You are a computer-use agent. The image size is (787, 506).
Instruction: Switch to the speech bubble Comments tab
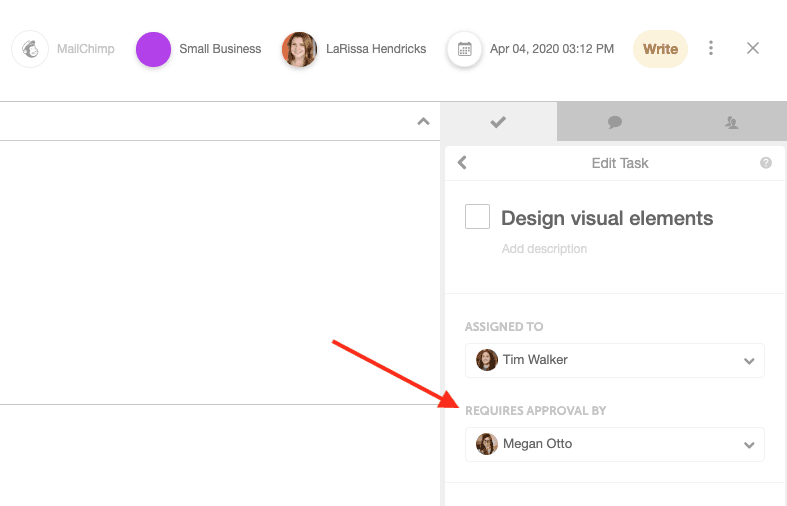coord(615,122)
